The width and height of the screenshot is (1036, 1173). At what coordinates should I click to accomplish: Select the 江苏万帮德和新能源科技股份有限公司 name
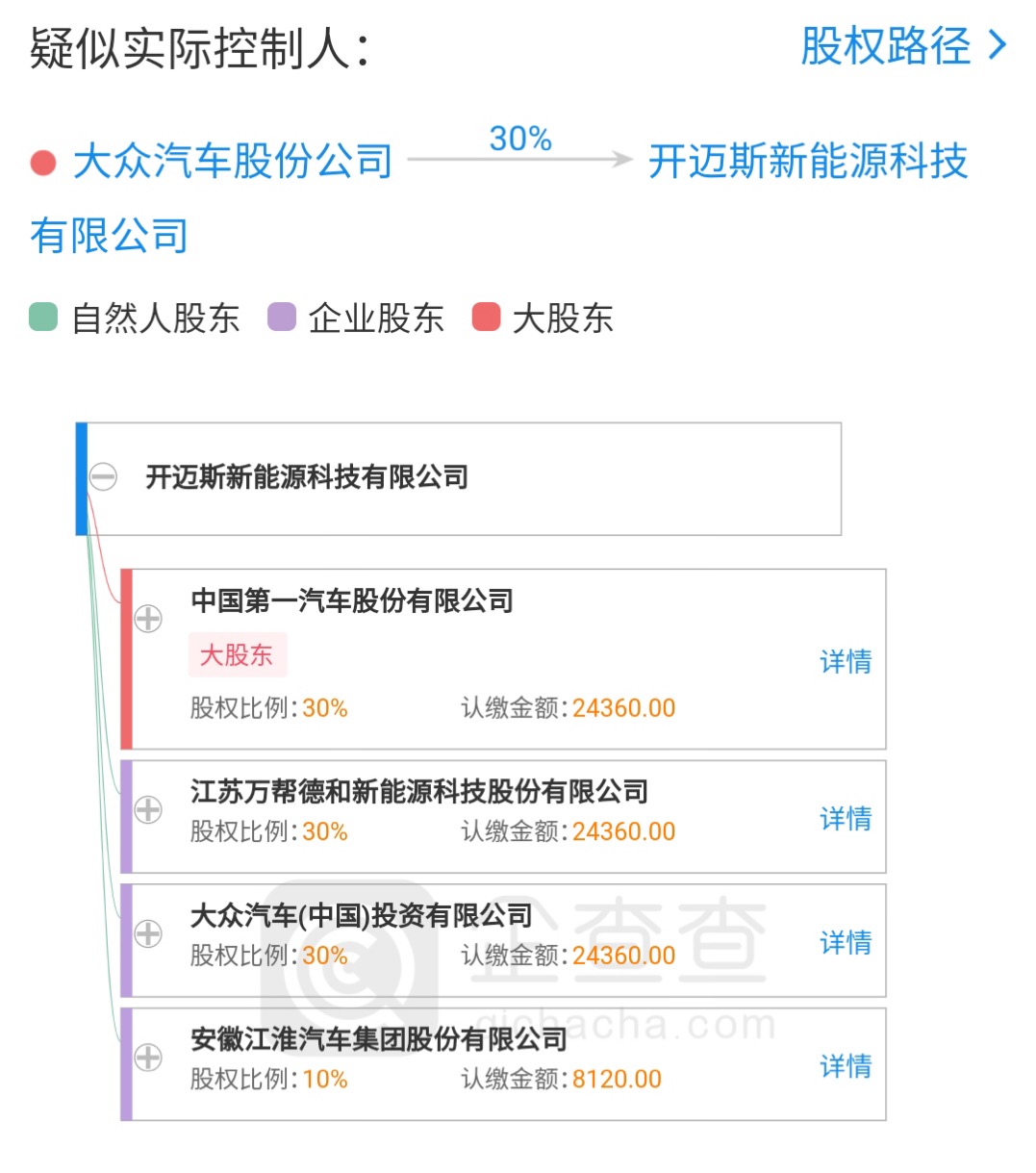coord(419,791)
